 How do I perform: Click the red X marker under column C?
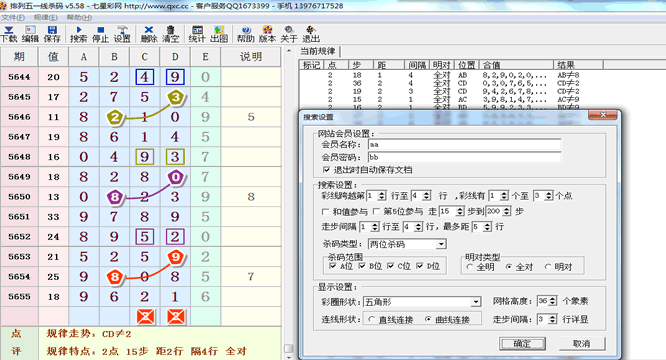coord(145,317)
